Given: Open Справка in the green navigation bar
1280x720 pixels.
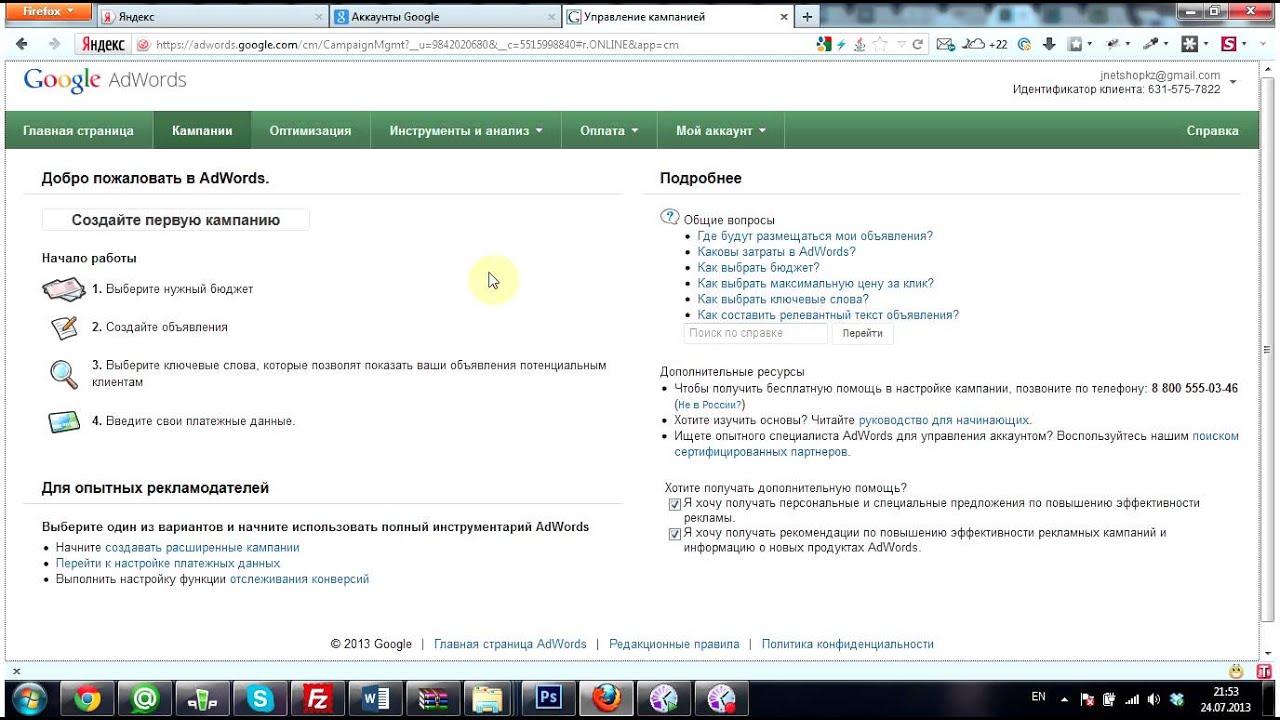Looking at the screenshot, I should coord(1212,131).
